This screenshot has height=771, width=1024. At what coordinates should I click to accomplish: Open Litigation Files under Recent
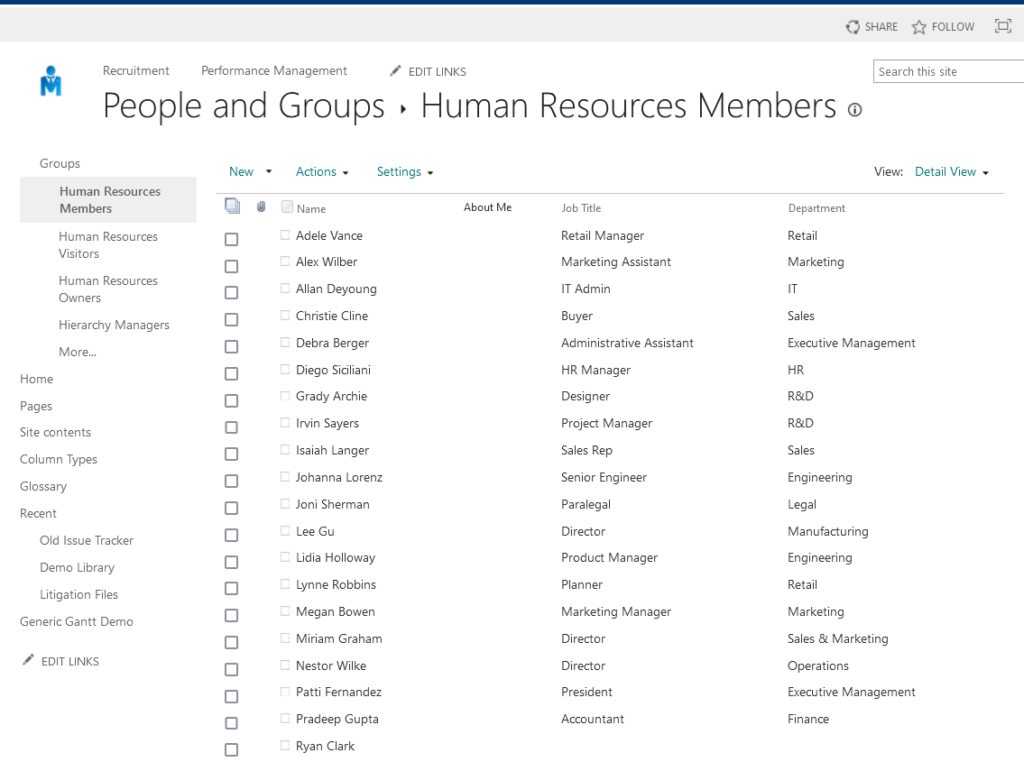(79, 595)
